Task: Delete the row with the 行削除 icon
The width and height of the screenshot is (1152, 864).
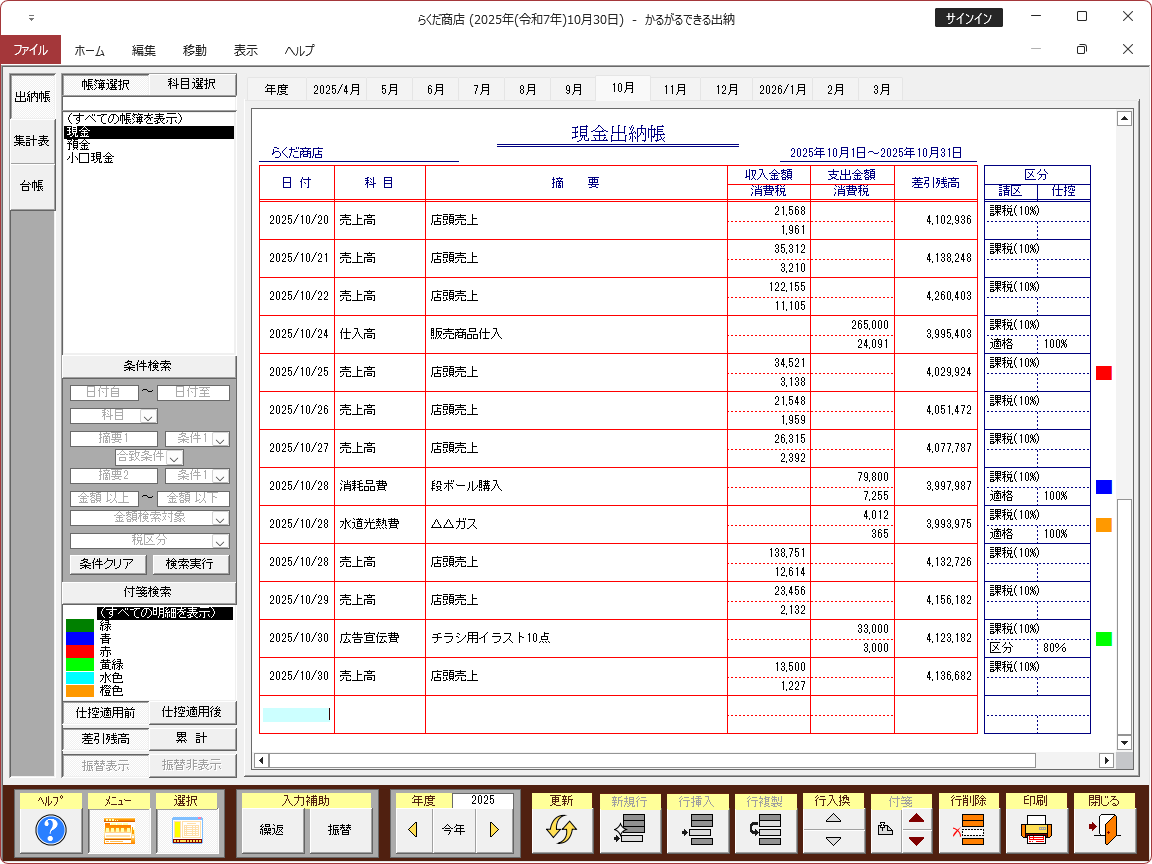Action: point(968,830)
